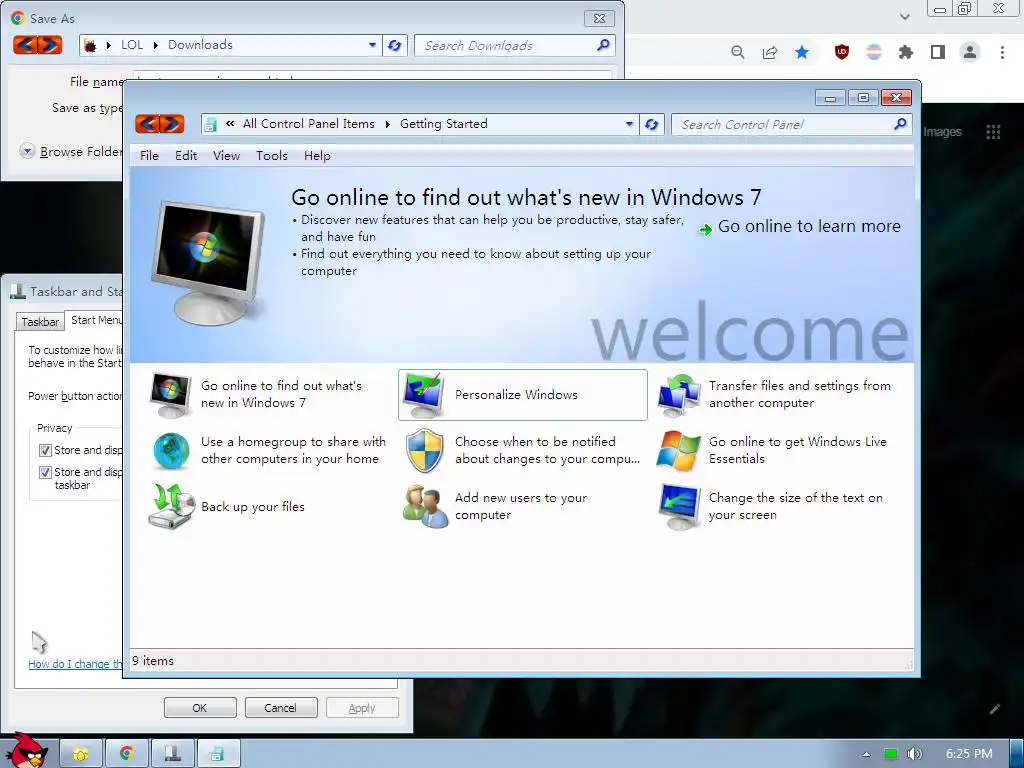The width and height of the screenshot is (1024, 768).
Task: Open the Personalize Windows item
Action: (x=522, y=394)
